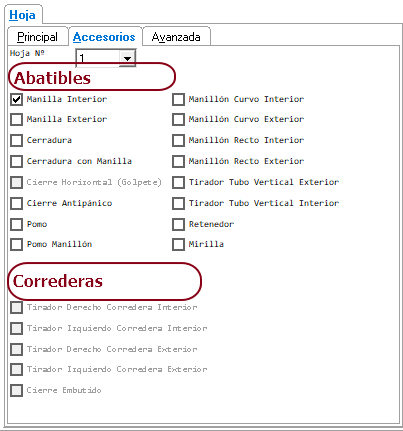
Task: Select the Hoja top-level tab
Action: pos(22,15)
